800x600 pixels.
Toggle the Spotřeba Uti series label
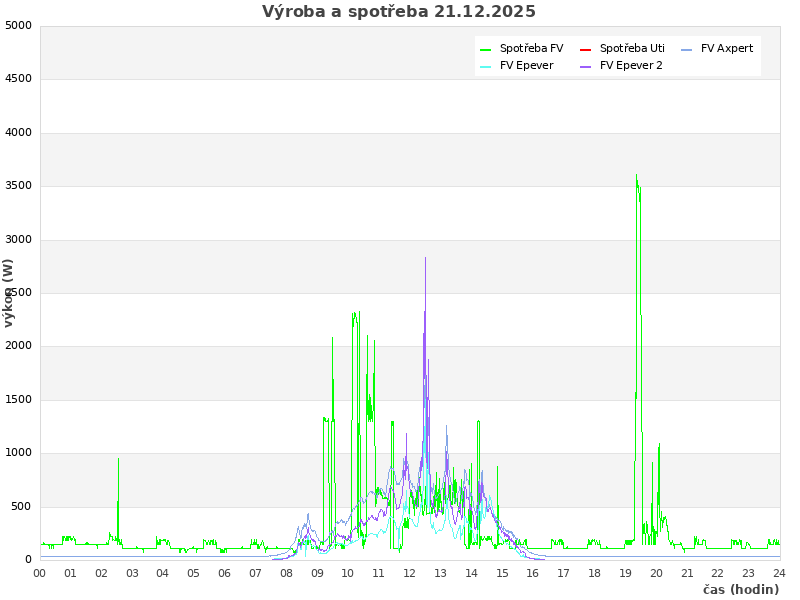632,49
